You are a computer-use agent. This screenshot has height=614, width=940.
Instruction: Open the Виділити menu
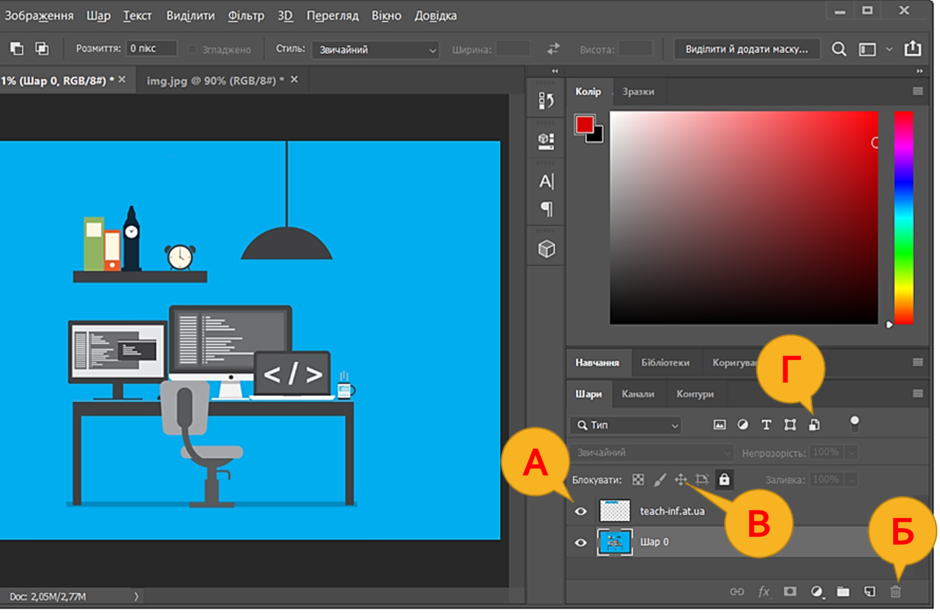190,16
